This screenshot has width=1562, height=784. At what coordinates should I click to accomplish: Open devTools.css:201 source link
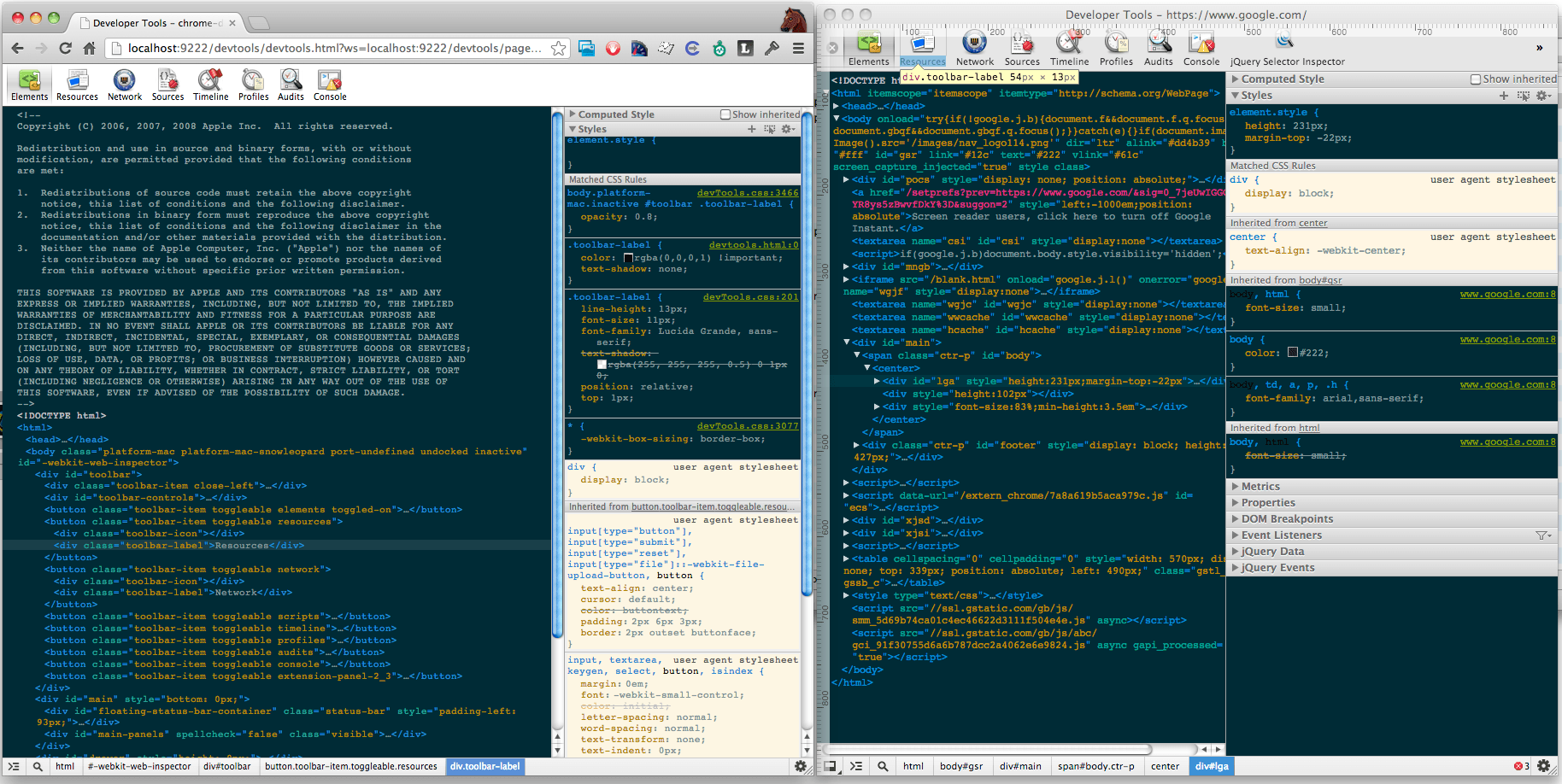coord(751,297)
